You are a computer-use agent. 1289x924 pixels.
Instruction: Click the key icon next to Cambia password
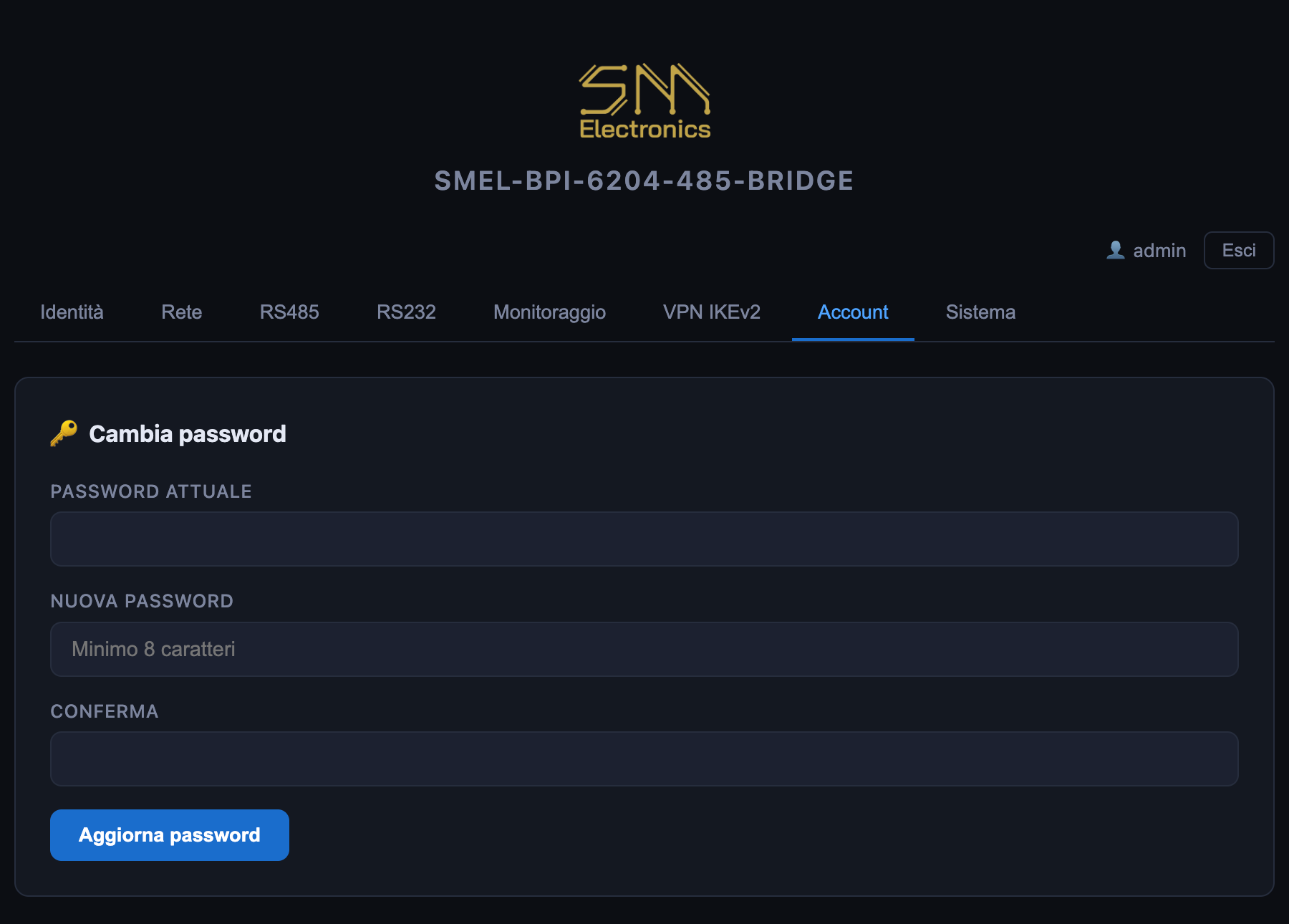coord(63,434)
